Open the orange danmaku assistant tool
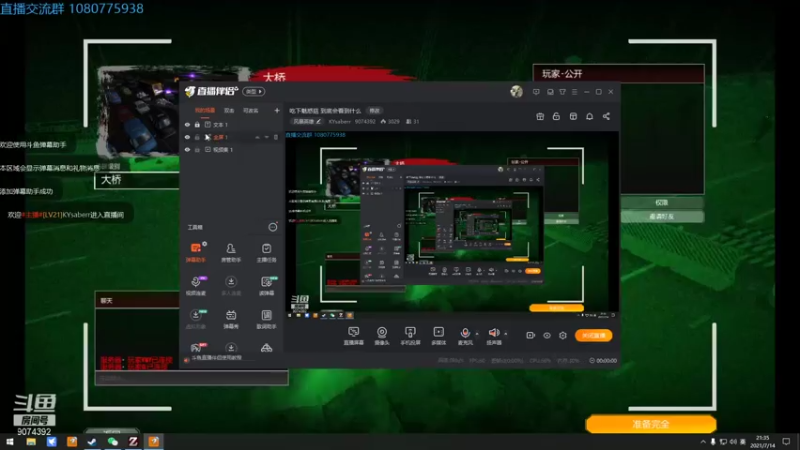This screenshot has height=450, width=800. point(196,252)
